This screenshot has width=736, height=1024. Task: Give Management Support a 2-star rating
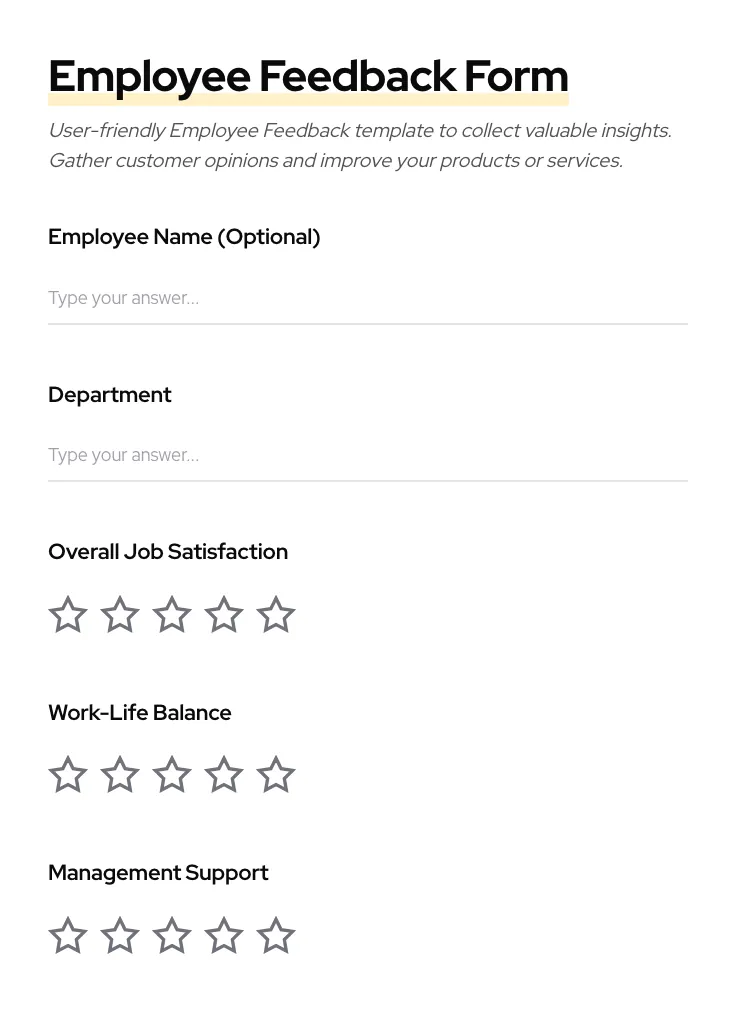[x=120, y=935]
